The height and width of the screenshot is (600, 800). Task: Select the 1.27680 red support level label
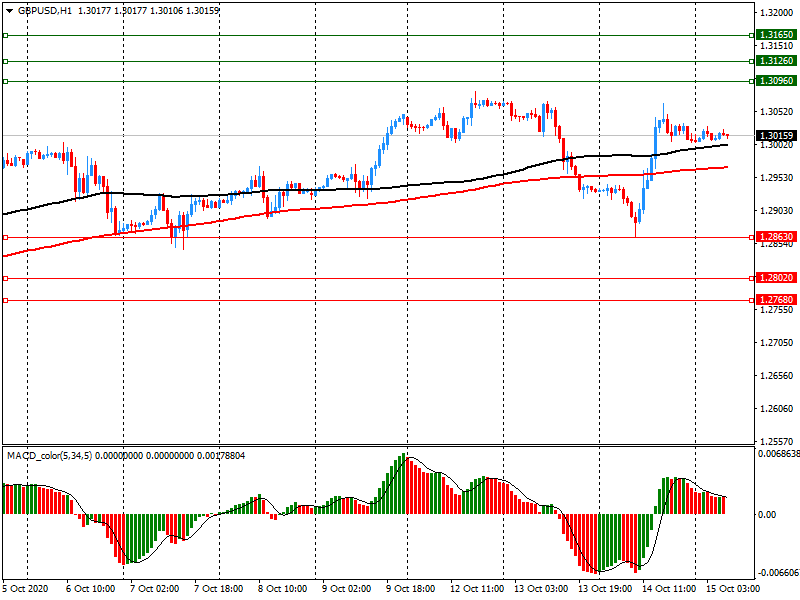tap(776, 299)
